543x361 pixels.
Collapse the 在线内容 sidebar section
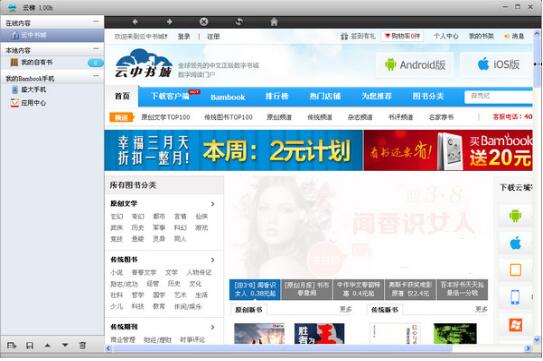tap(96, 21)
